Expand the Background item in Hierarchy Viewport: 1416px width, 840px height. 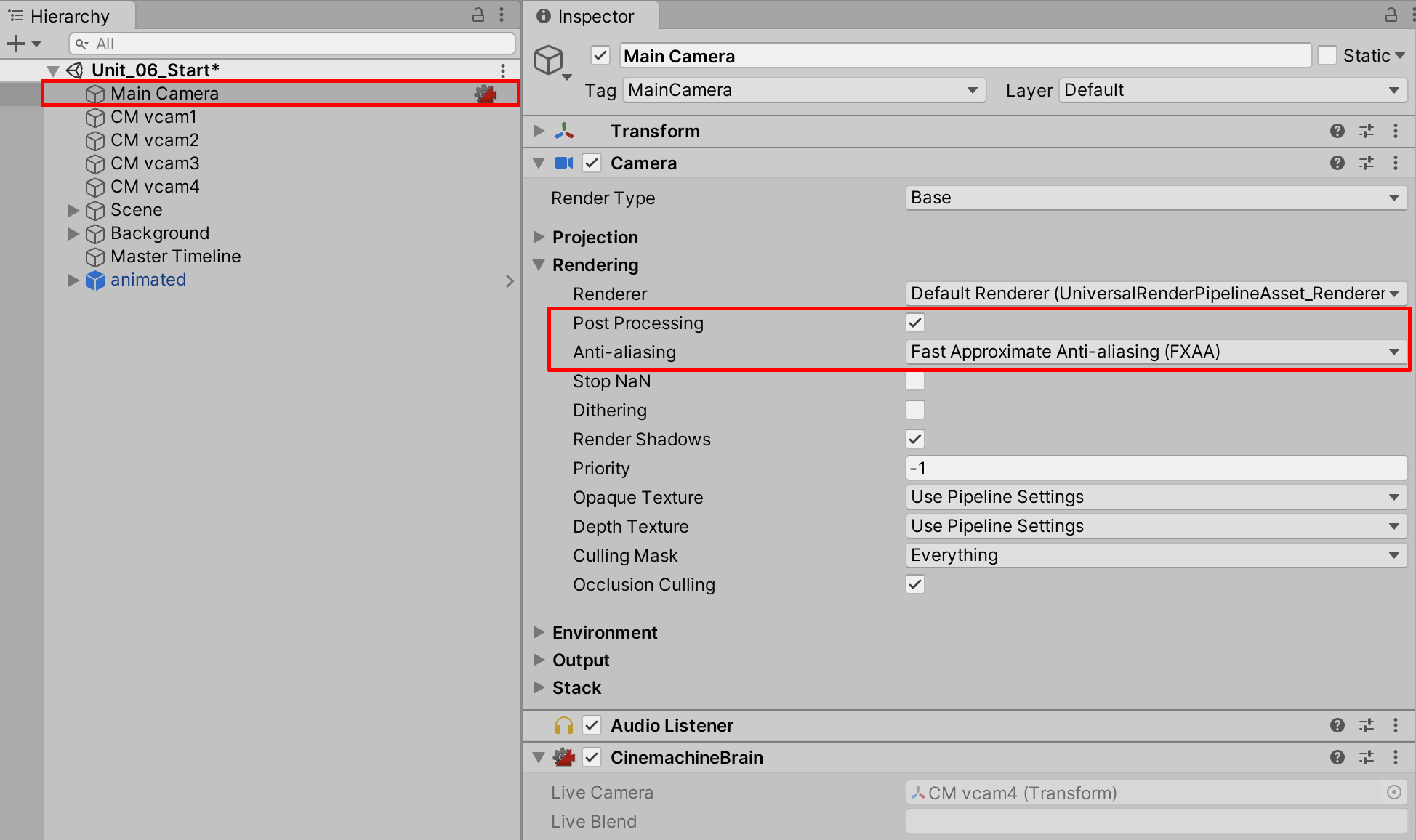[x=73, y=233]
